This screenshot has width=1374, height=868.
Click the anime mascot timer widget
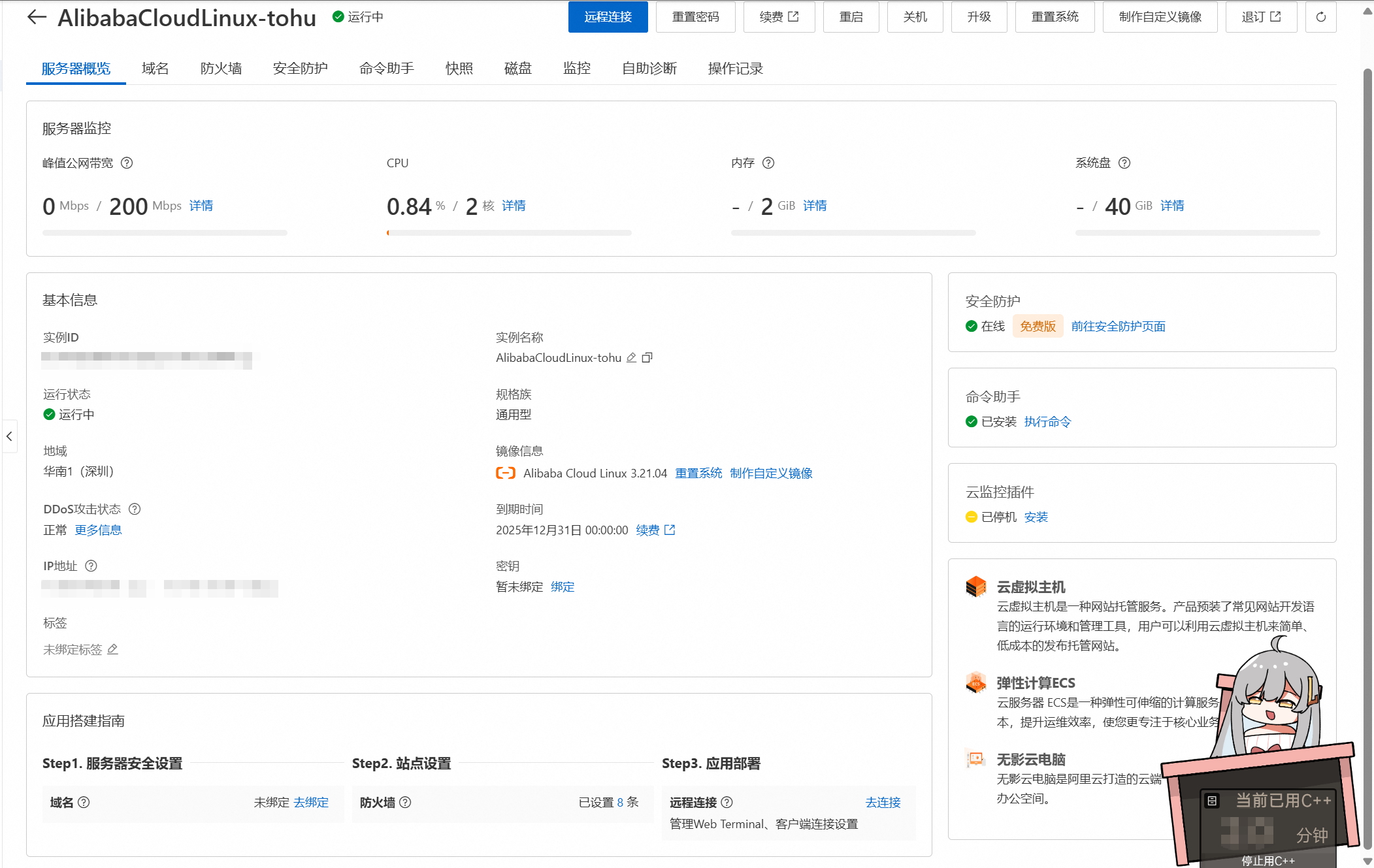tap(1261, 751)
